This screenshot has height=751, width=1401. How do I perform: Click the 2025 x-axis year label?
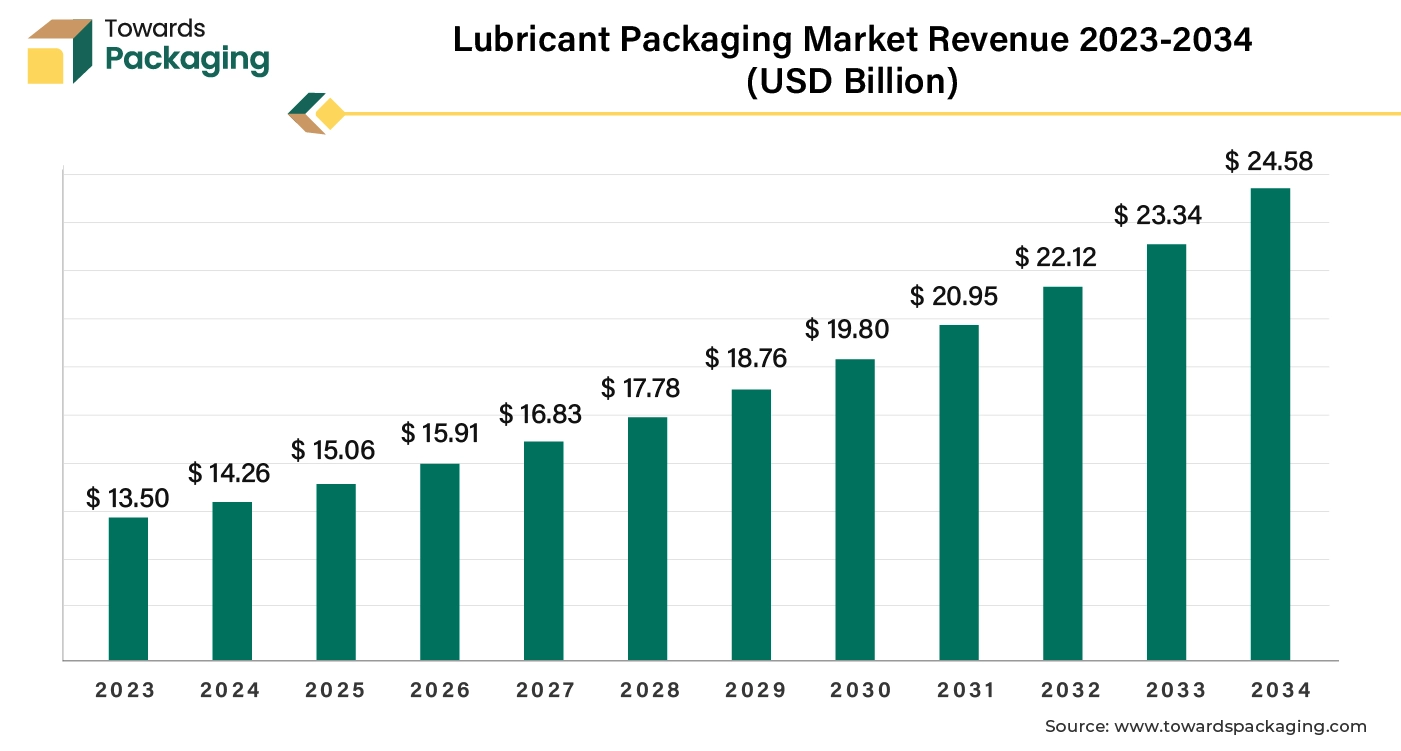pyautogui.click(x=335, y=690)
